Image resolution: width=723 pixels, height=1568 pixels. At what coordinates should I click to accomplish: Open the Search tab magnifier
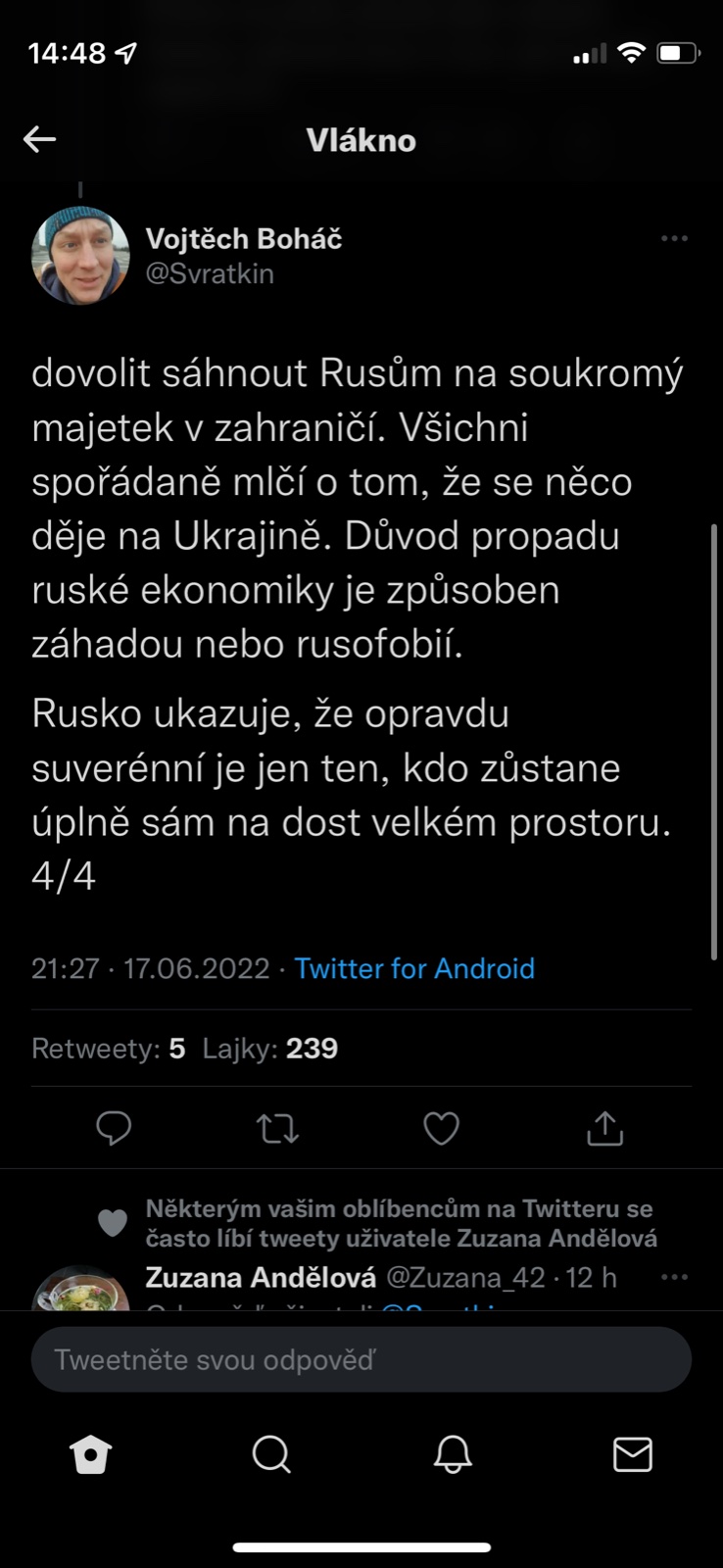tap(271, 1455)
